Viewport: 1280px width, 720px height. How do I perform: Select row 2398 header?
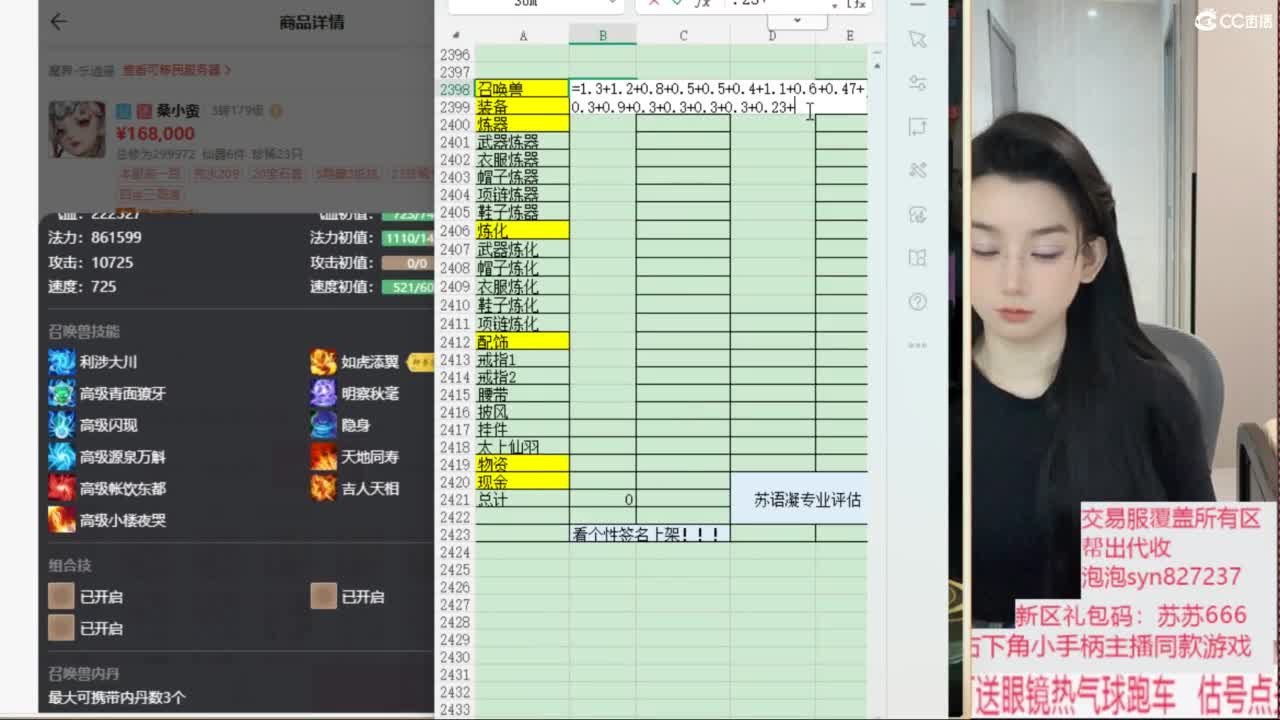455,89
